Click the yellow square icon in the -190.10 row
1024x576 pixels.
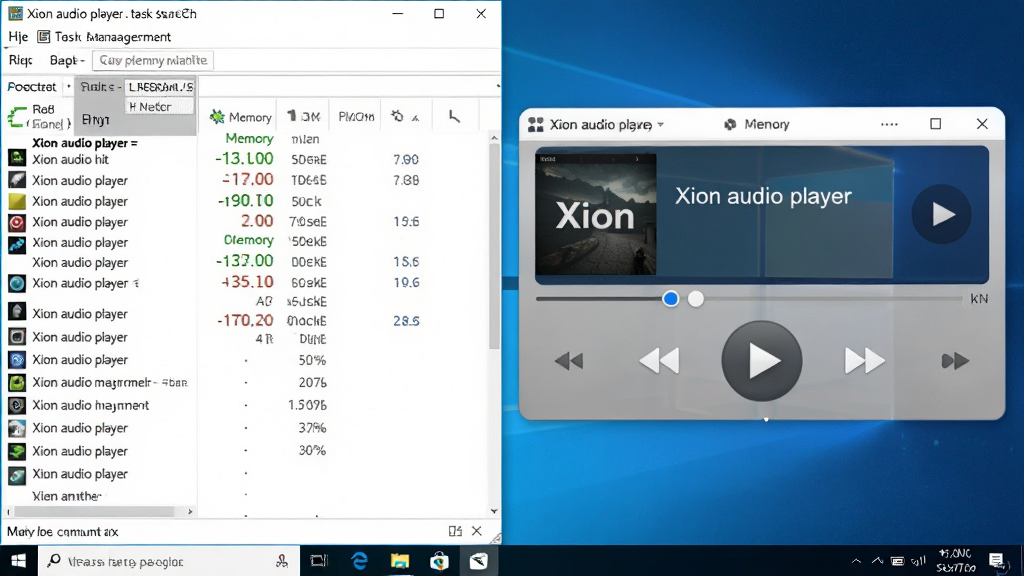(x=17, y=201)
